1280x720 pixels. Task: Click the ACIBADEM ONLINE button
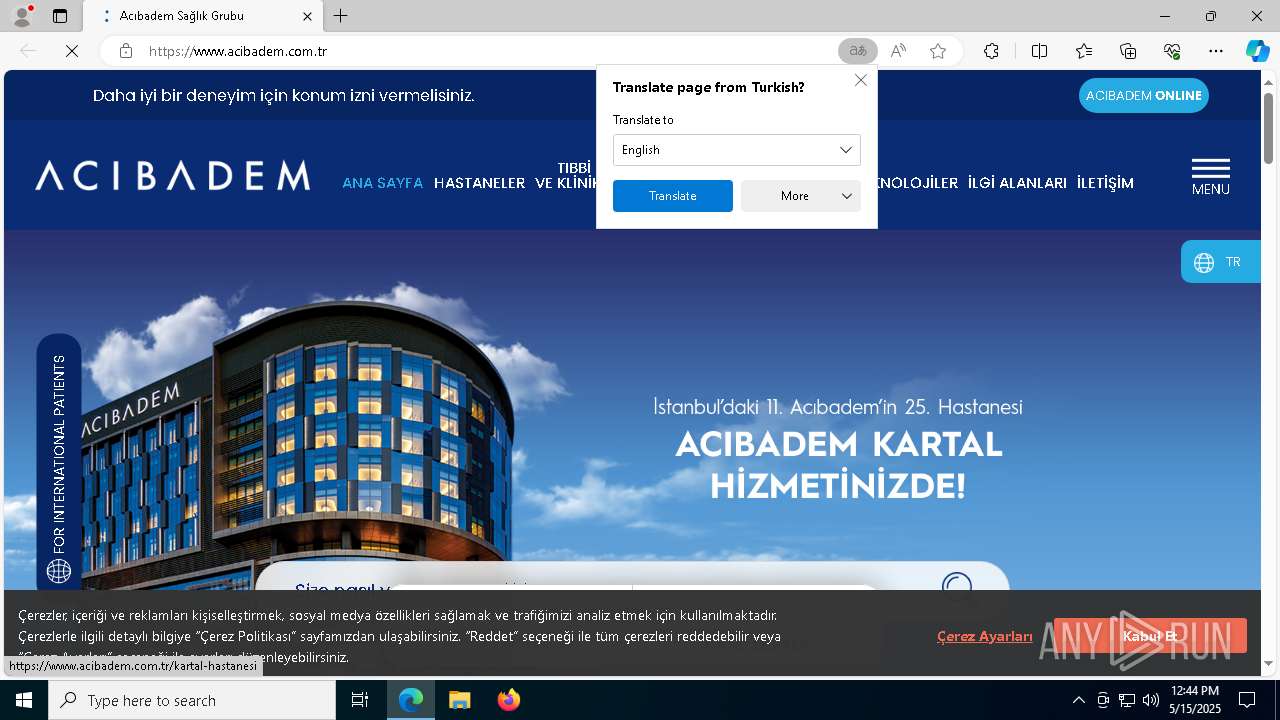click(1143, 96)
